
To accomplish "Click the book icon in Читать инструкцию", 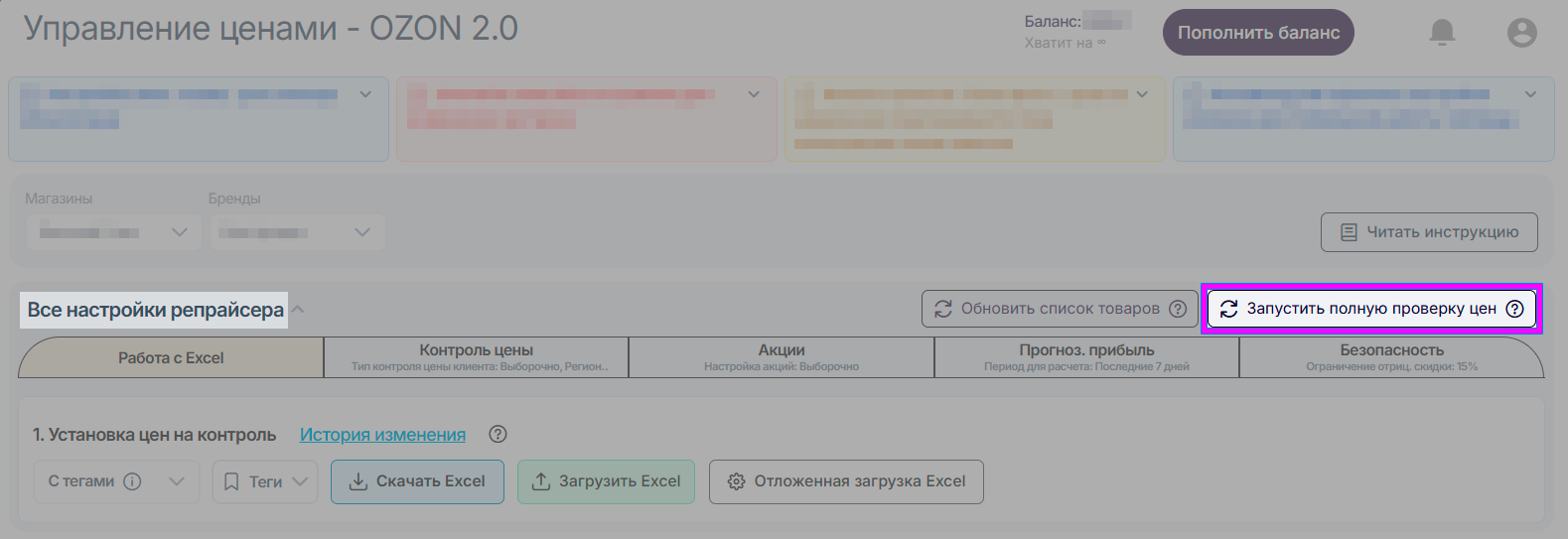I will coord(1349,232).
